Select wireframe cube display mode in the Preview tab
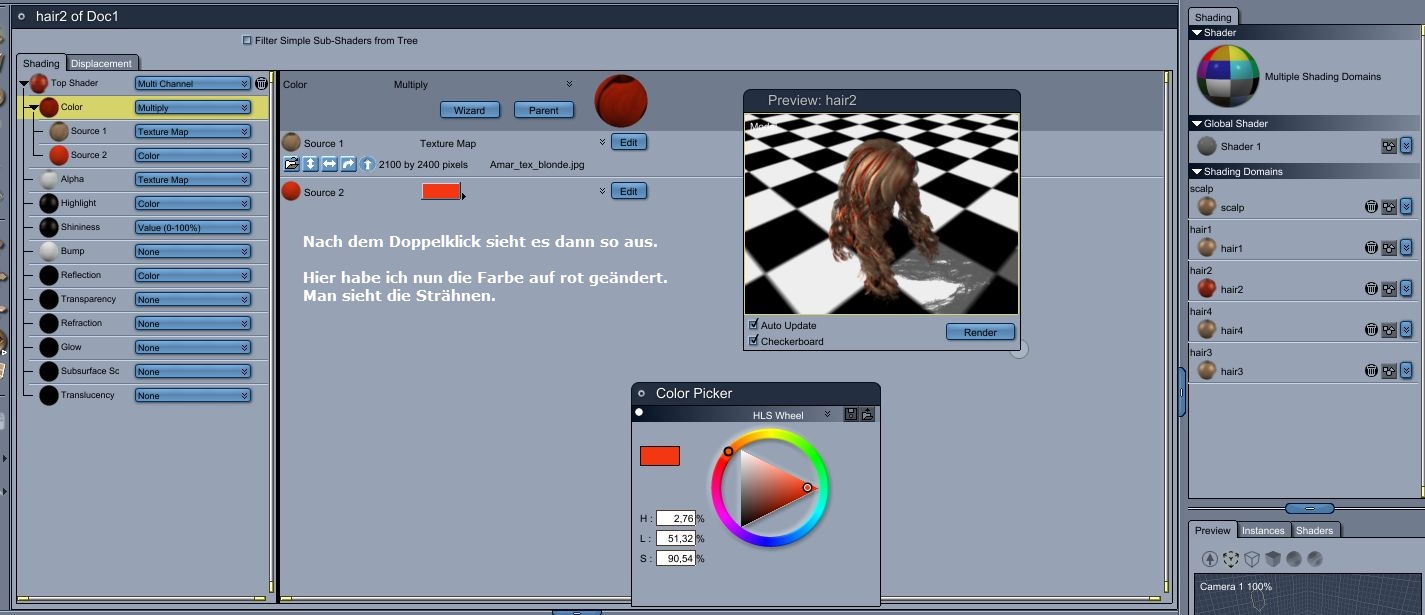Viewport: 1425px width, 615px height. [x=1252, y=559]
